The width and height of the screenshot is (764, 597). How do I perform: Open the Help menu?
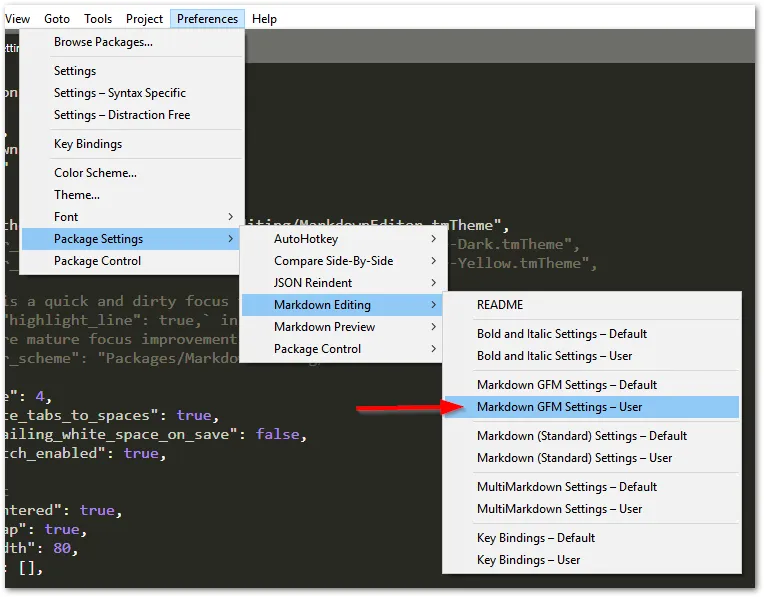pos(264,19)
